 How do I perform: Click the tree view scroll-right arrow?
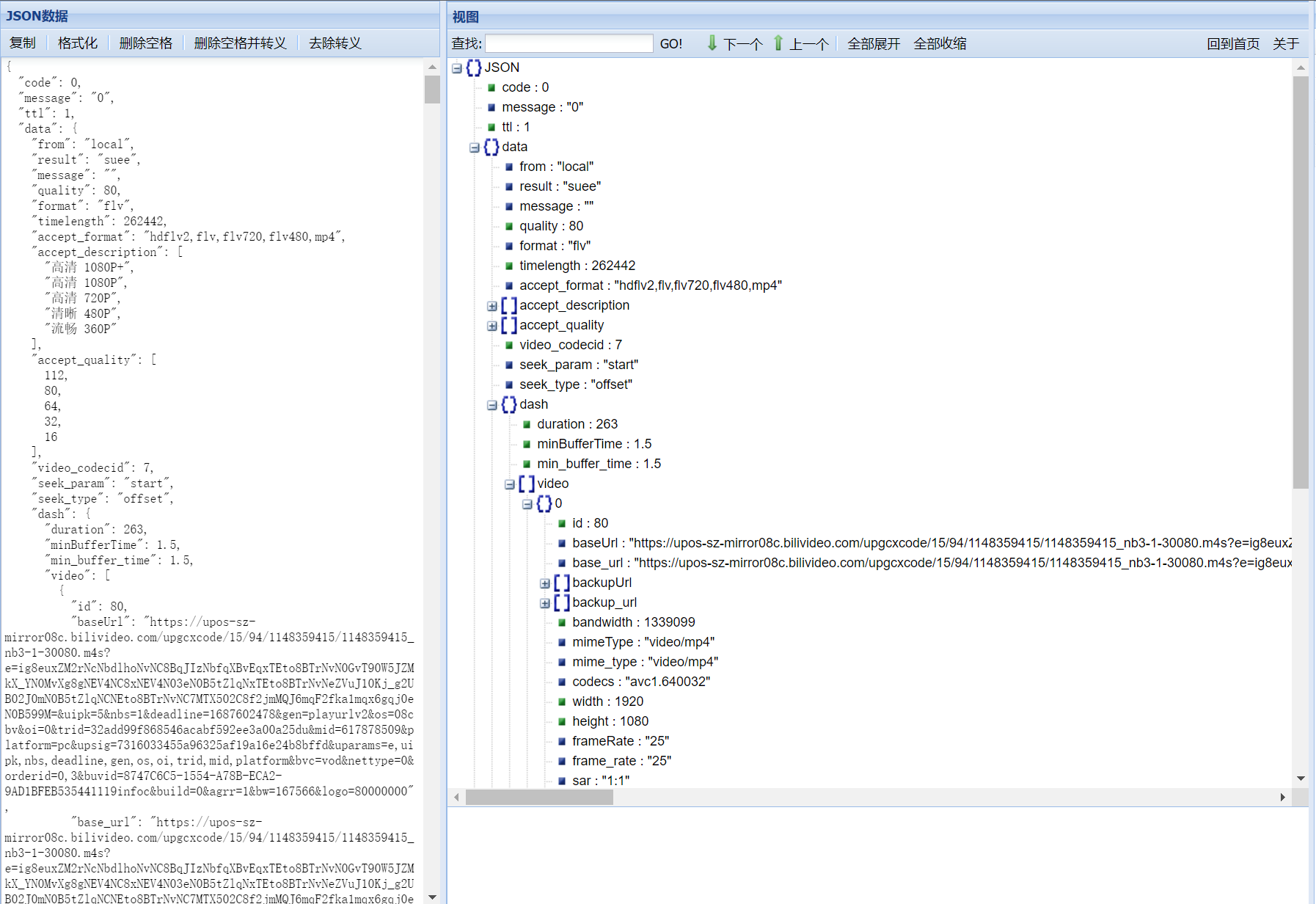click(x=1282, y=798)
